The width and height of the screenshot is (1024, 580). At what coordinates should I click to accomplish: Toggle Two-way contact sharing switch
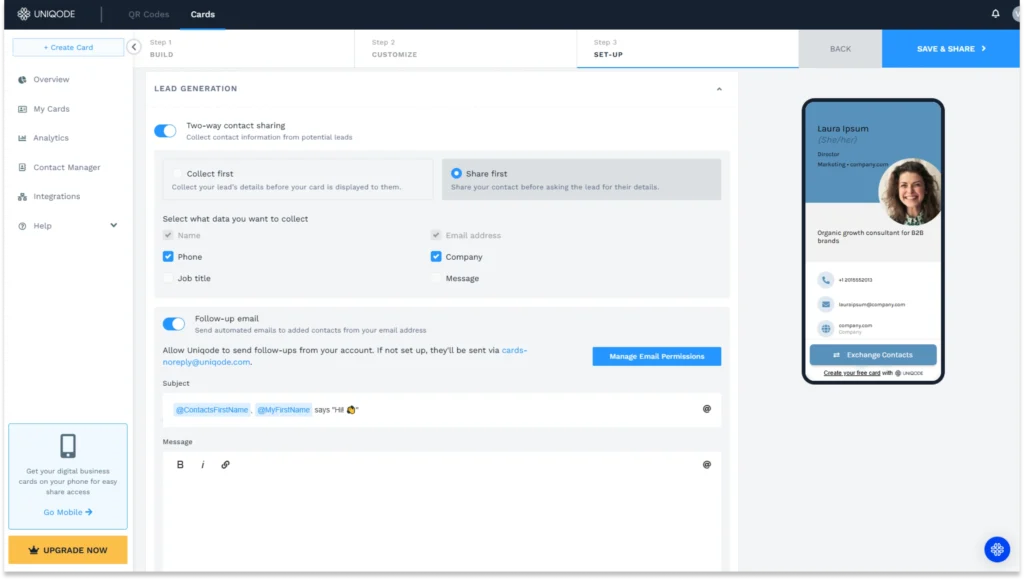[165, 131]
